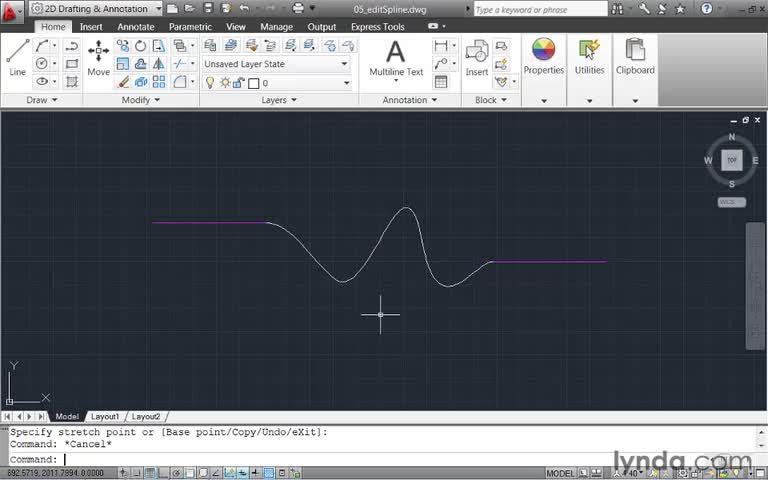Expand the Layers panel
The width and height of the screenshot is (768, 480).
pos(279,100)
